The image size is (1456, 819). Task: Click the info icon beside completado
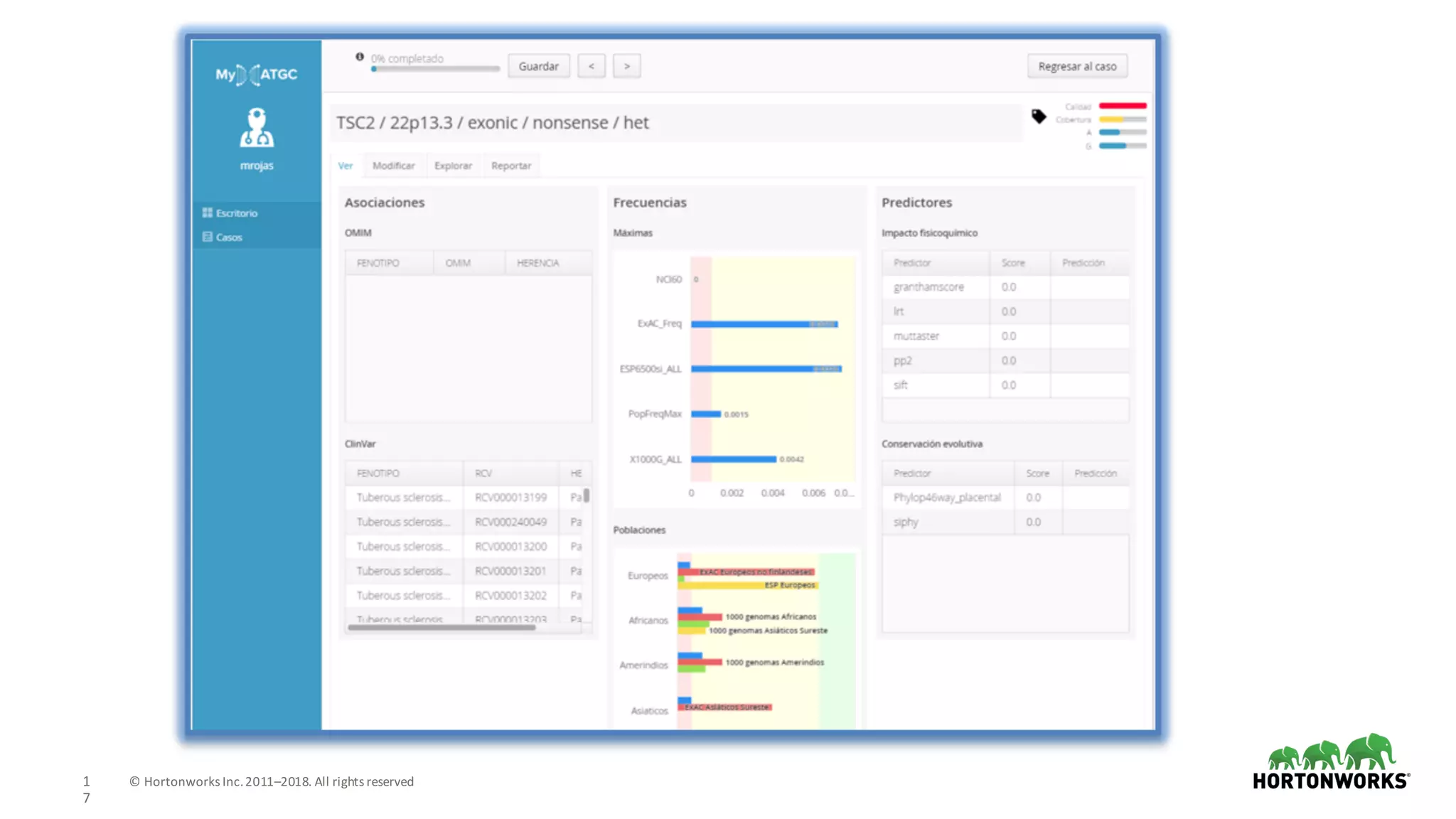coord(360,57)
